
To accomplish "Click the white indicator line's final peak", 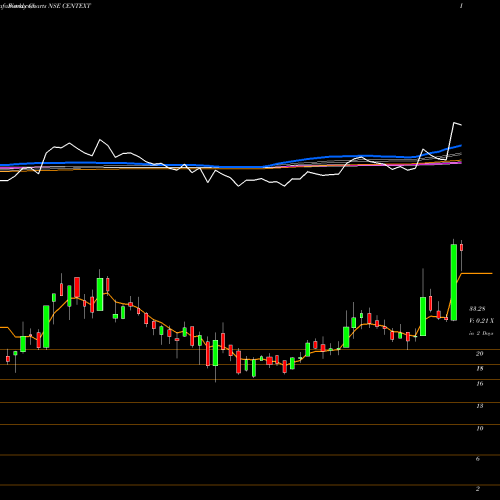I will [454, 123].
